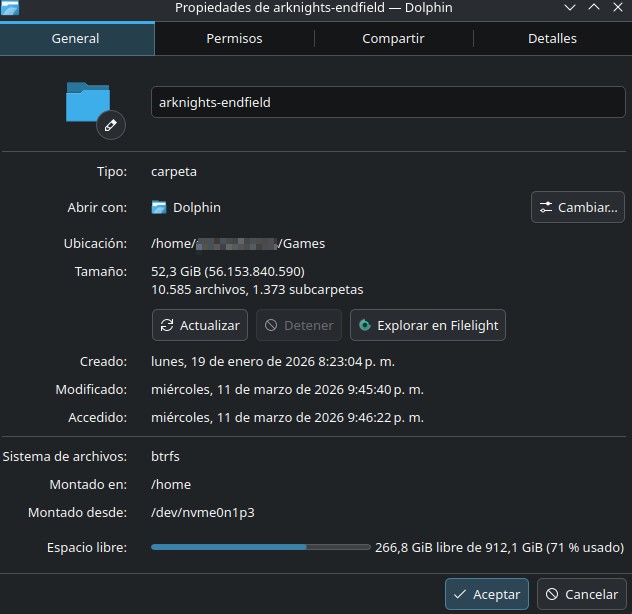Click the size value 52,3 GiB
Viewport: 632px width, 614px height.
(176, 271)
